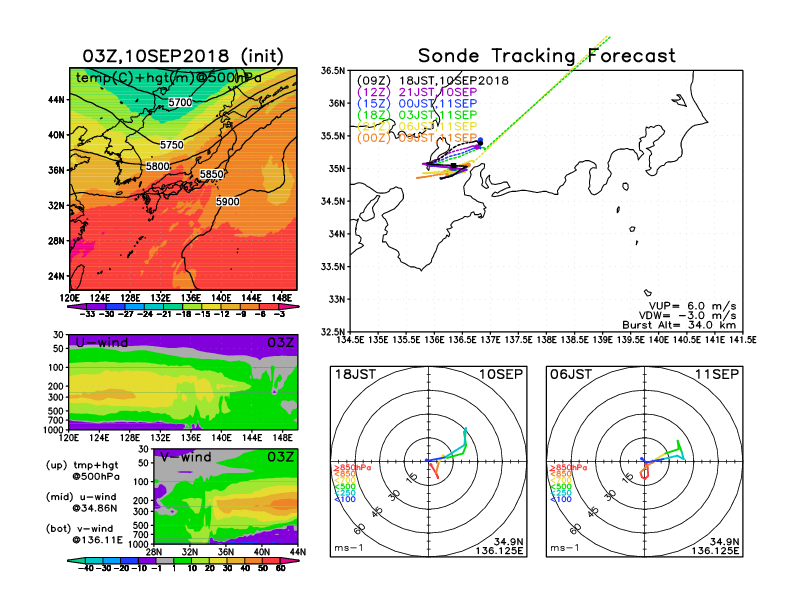Pick pink swatch right of 60 in wind colorbar
Screen dimensions: 792x612
tap(288, 560)
